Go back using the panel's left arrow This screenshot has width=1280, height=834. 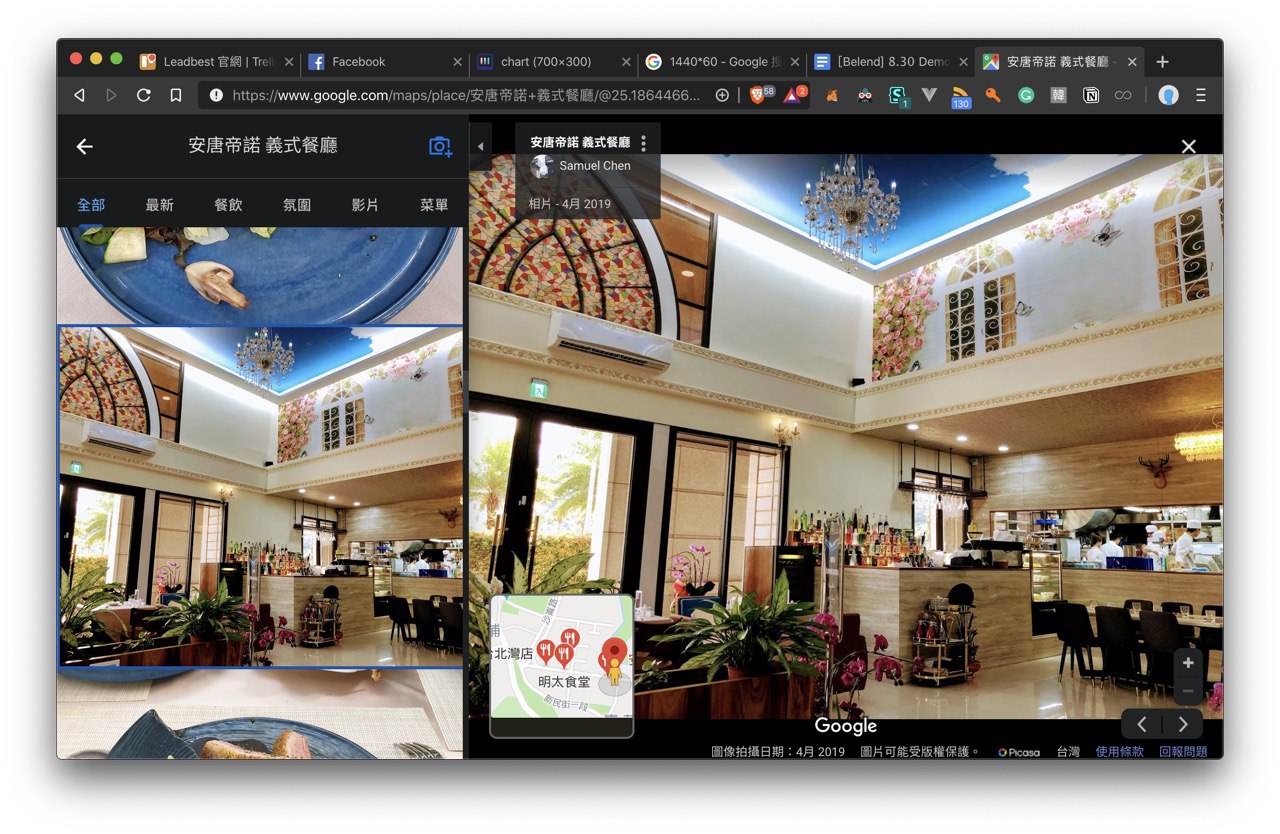[x=85, y=146]
